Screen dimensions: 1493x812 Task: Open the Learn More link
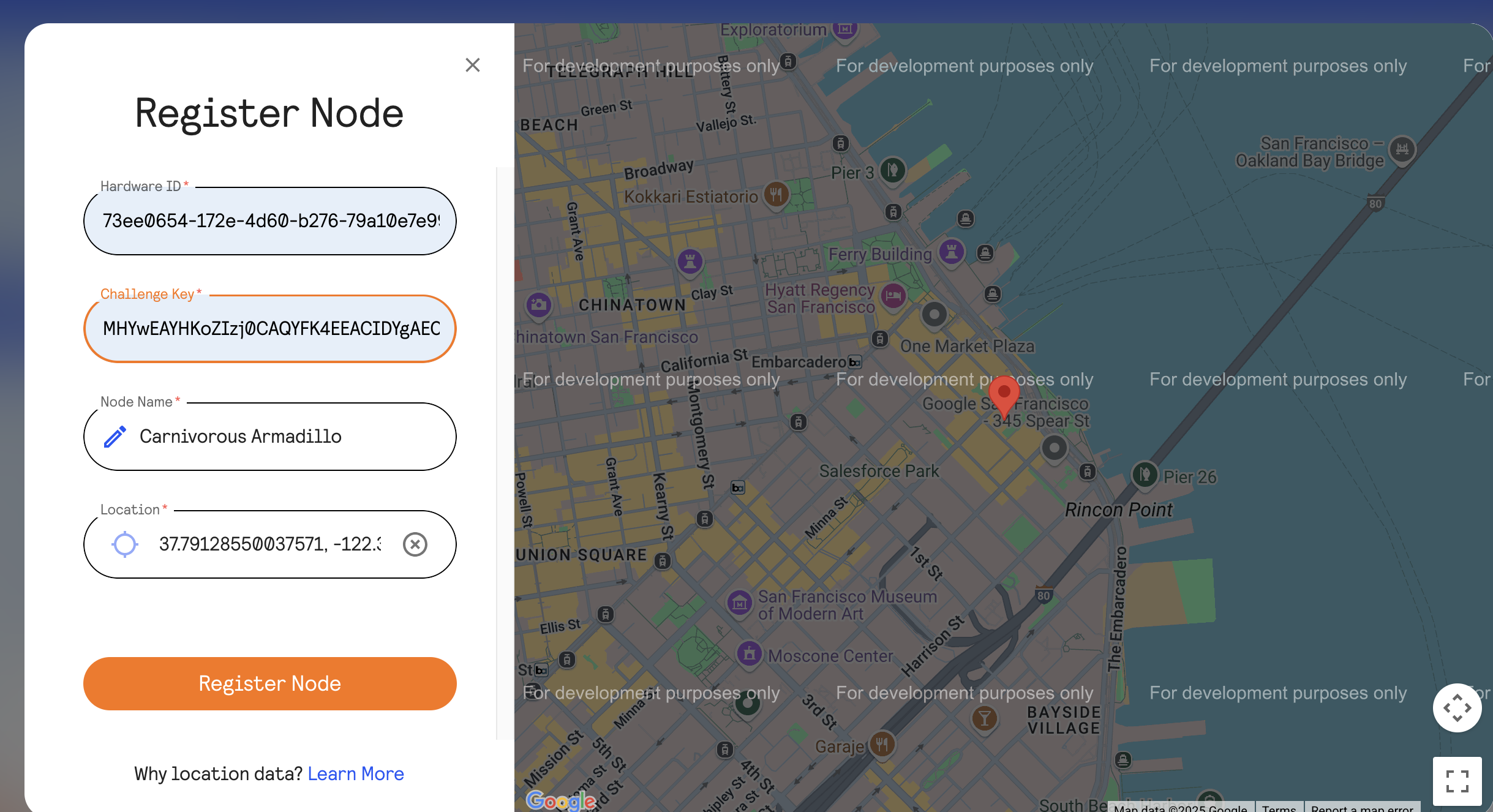tap(355, 774)
